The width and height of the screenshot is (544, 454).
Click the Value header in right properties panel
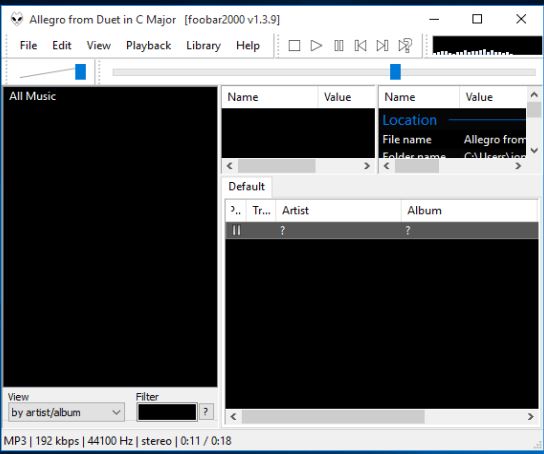click(x=493, y=97)
